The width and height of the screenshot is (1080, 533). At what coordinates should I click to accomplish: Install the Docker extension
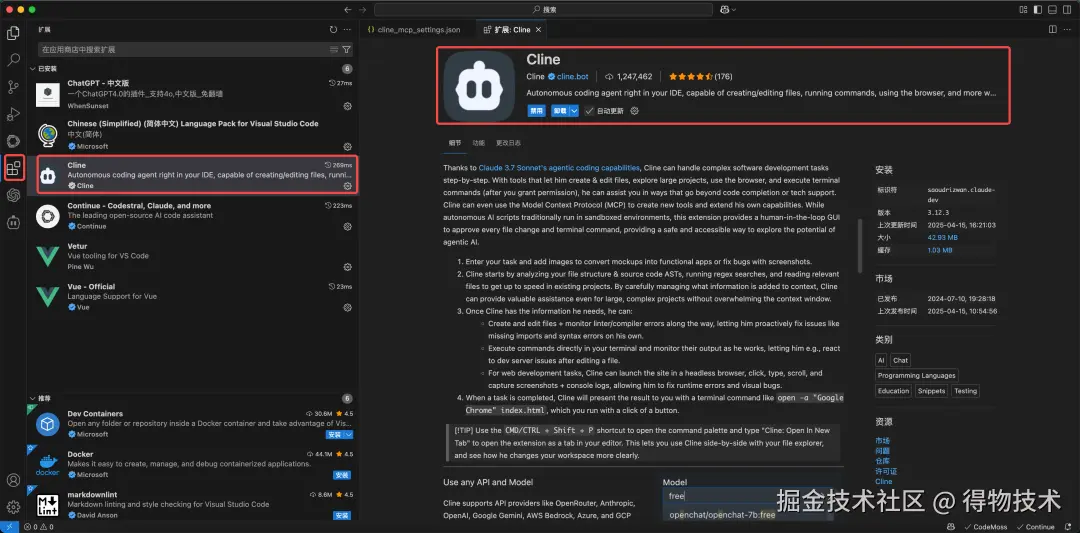tap(342, 475)
